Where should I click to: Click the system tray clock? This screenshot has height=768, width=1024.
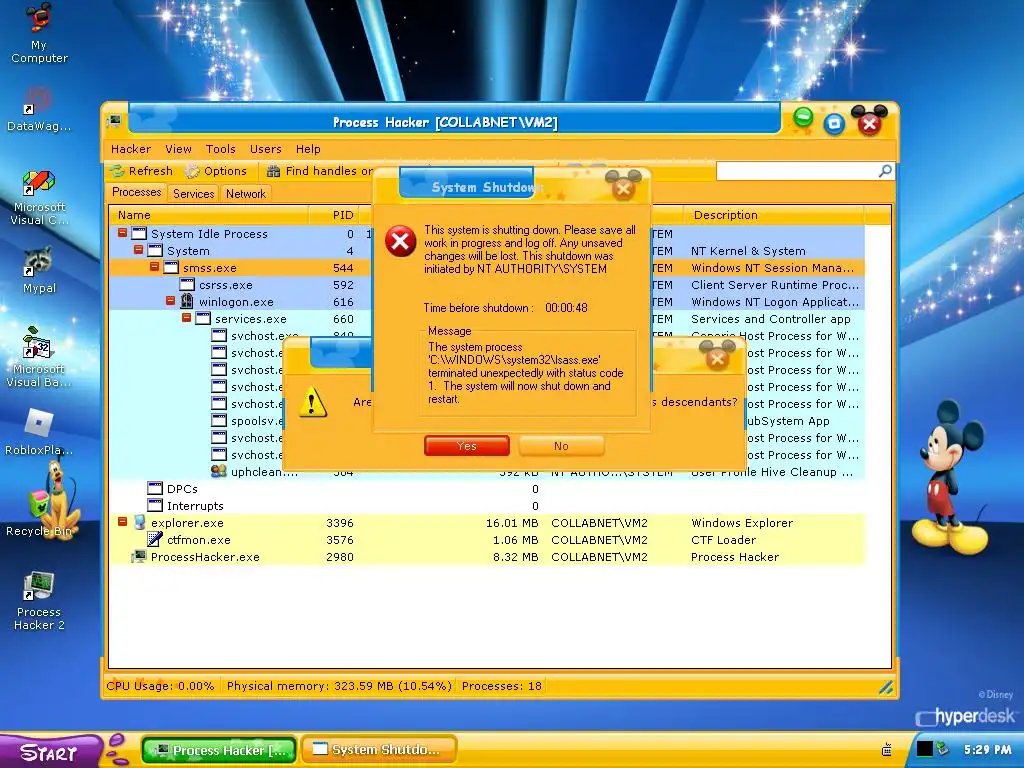[x=987, y=749]
